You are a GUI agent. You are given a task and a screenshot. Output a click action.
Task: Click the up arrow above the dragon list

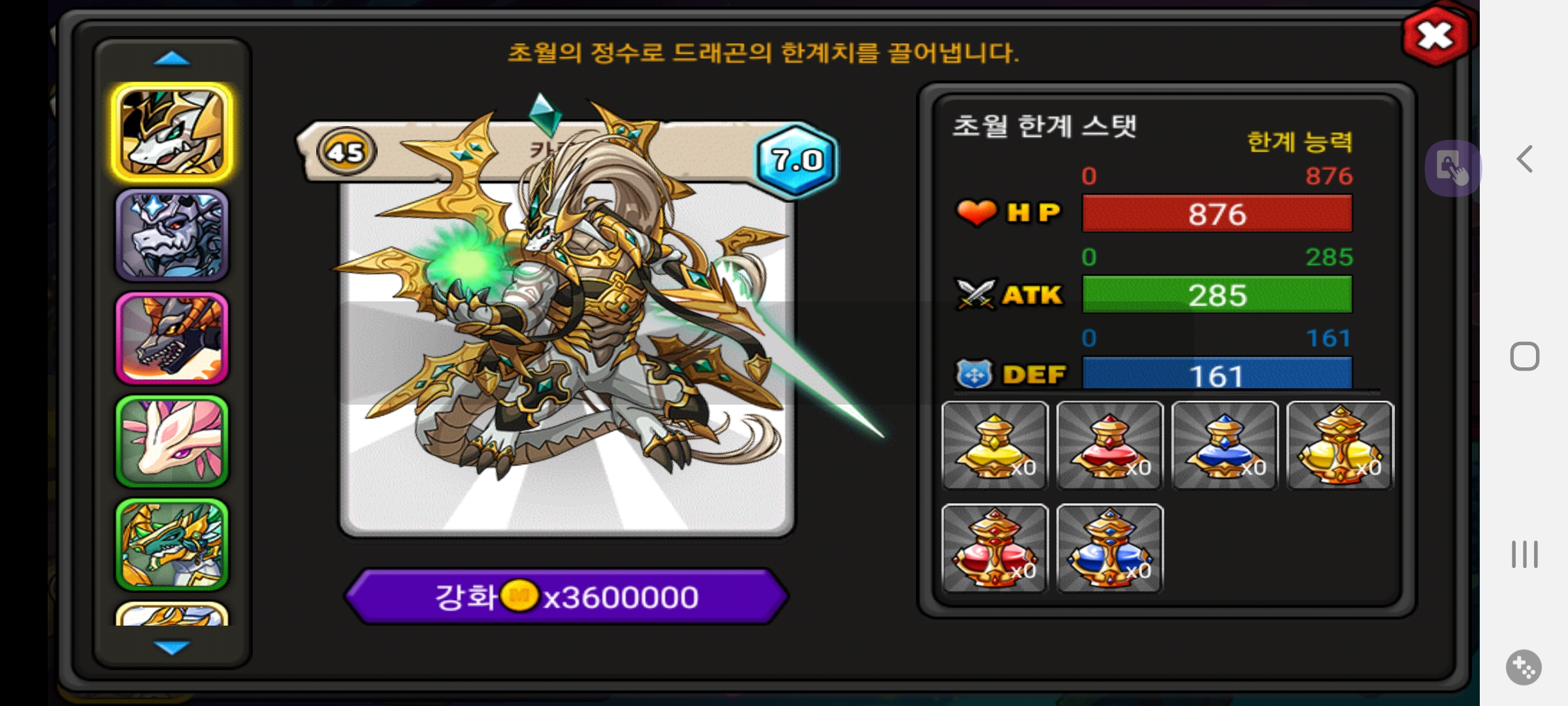tap(172, 59)
